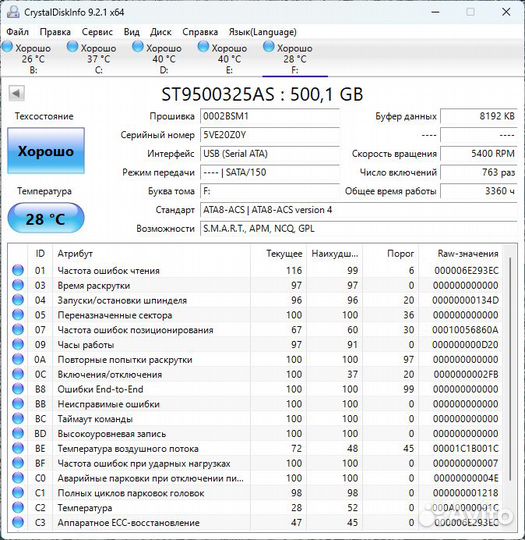Click the drive title ST9500325AS : 500,1 GB
Image resolution: width=525 pixels, height=540 pixels.
click(262, 94)
